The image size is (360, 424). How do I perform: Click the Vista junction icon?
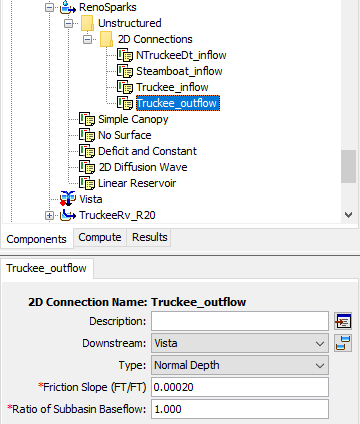click(x=68, y=199)
